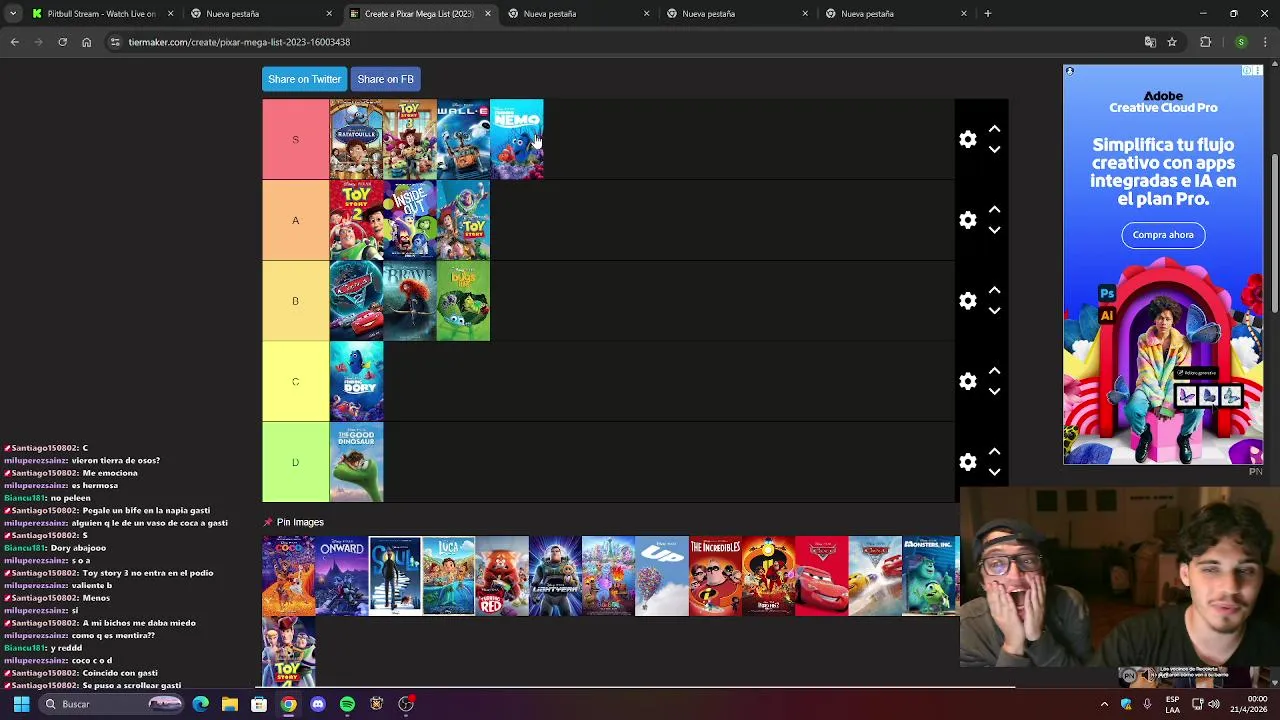Move the B tier row up
This screenshot has width=1280, height=720.
(994, 290)
